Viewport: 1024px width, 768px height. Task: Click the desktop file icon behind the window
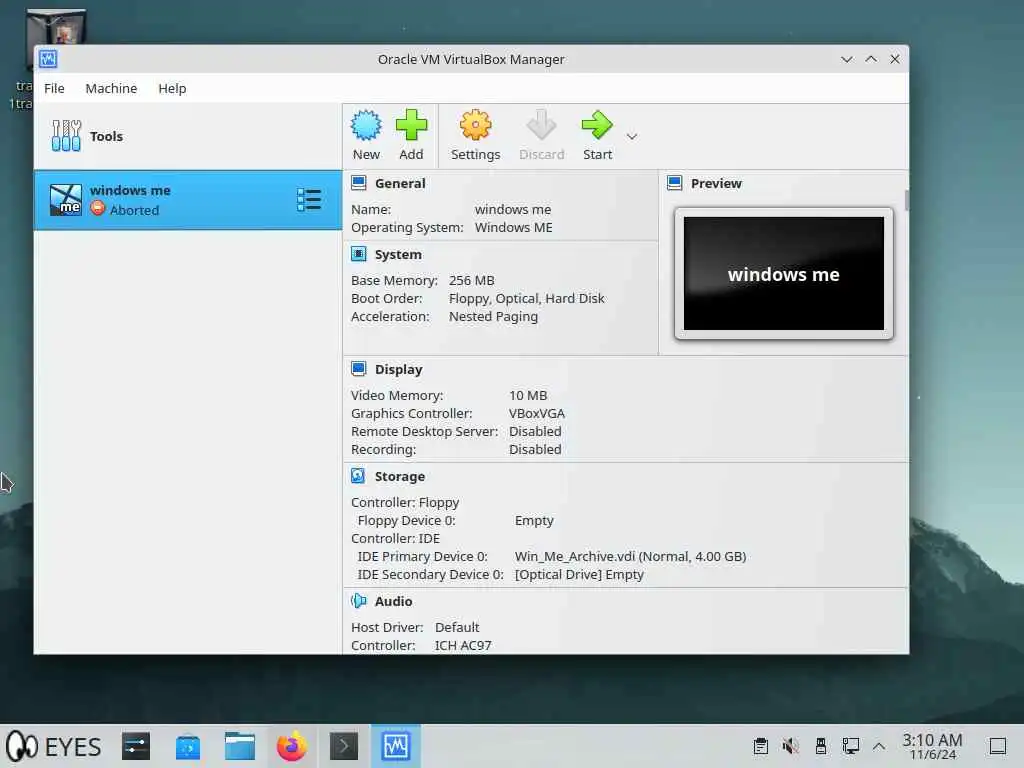pos(56,27)
